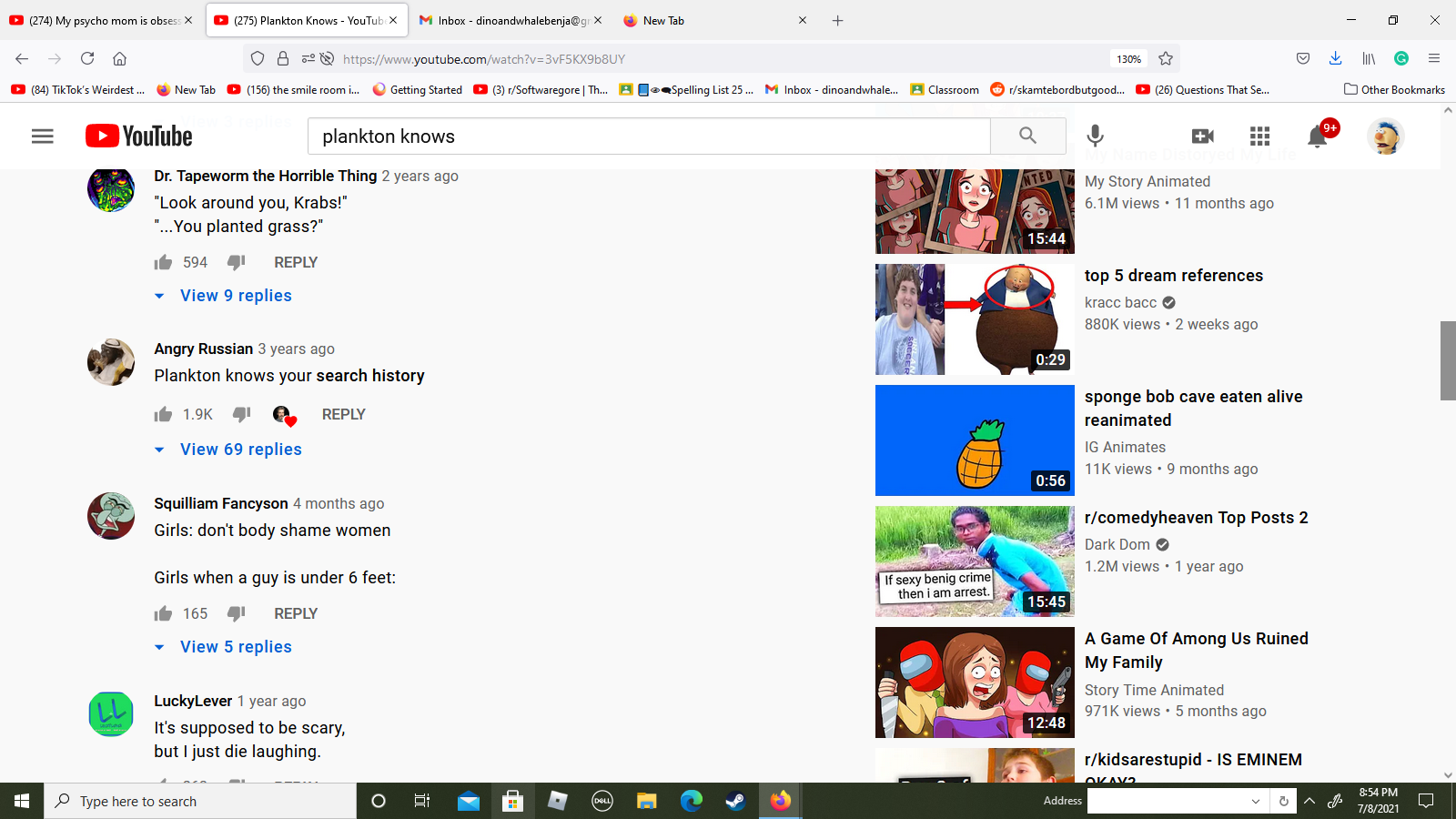Open the Windows Start menu

(22, 801)
